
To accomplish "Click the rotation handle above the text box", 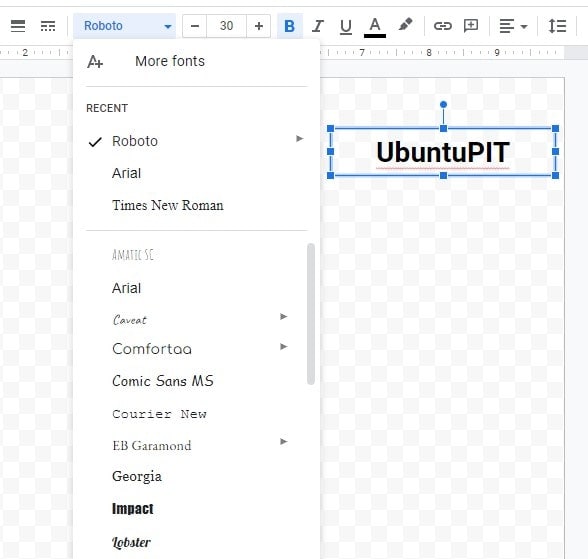I will pos(443,104).
